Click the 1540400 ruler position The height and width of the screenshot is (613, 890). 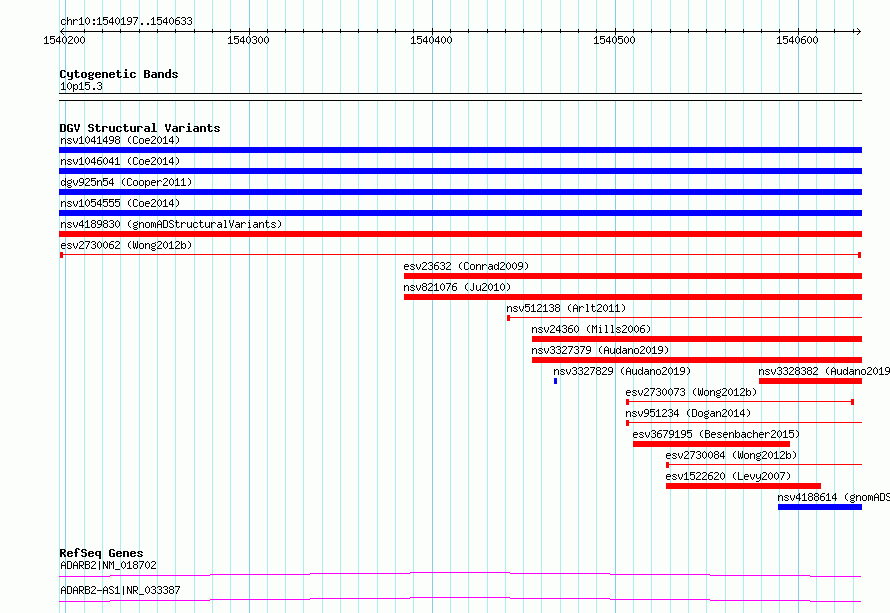(x=431, y=40)
